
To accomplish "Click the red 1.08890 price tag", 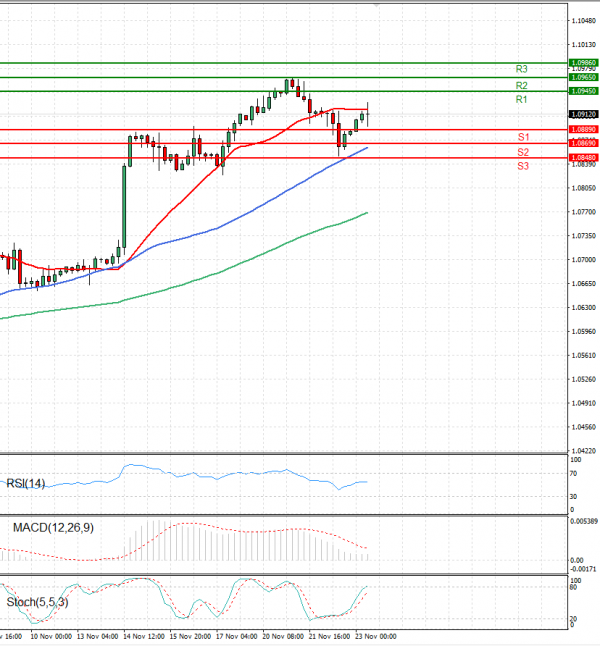I will (584, 129).
